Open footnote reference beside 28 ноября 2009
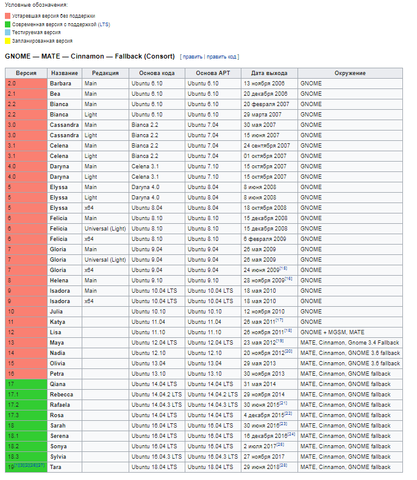 pyautogui.click(x=289, y=279)
